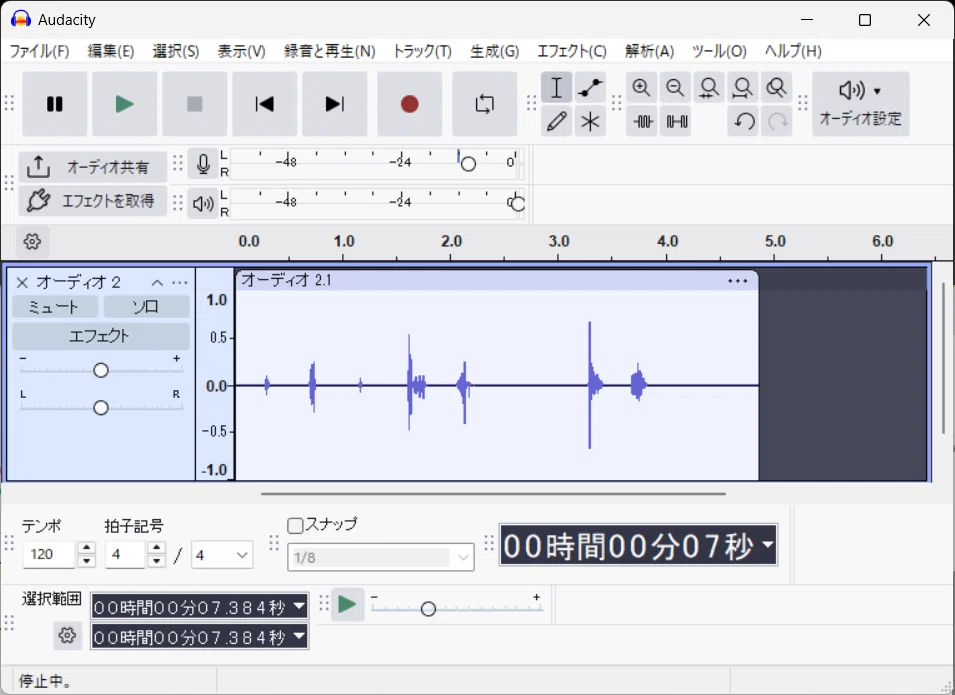Screen dimensions: 955x695
Task: Click the Stop button
Action: pyautogui.click(x=195, y=104)
